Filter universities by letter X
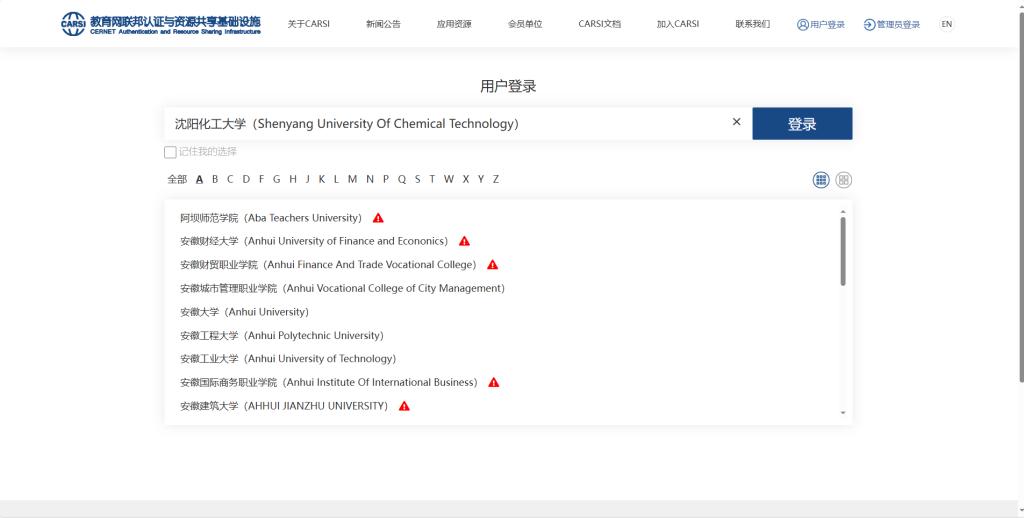 (466, 179)
